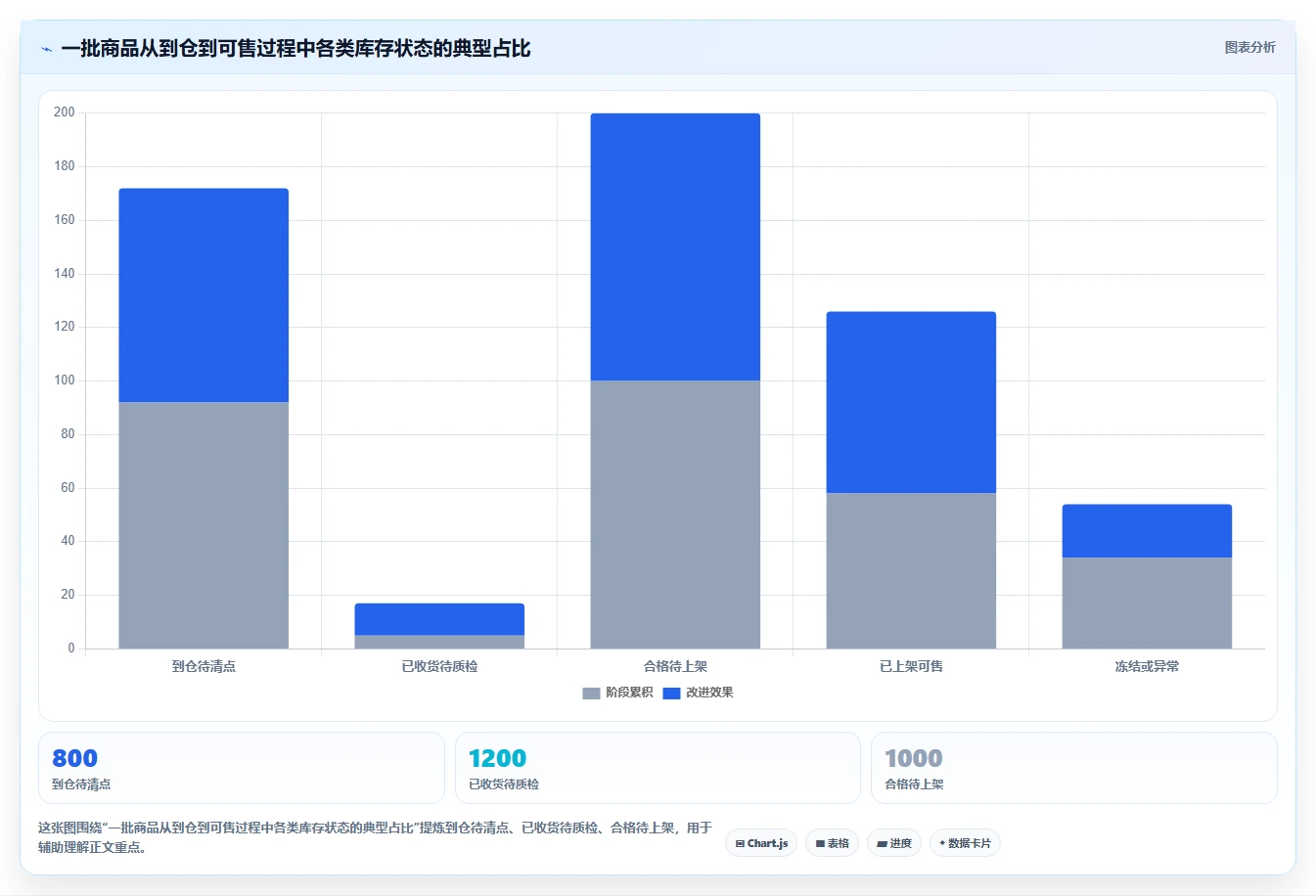Select the gray bar segment for 已上架可售

[x=911, y=570]
